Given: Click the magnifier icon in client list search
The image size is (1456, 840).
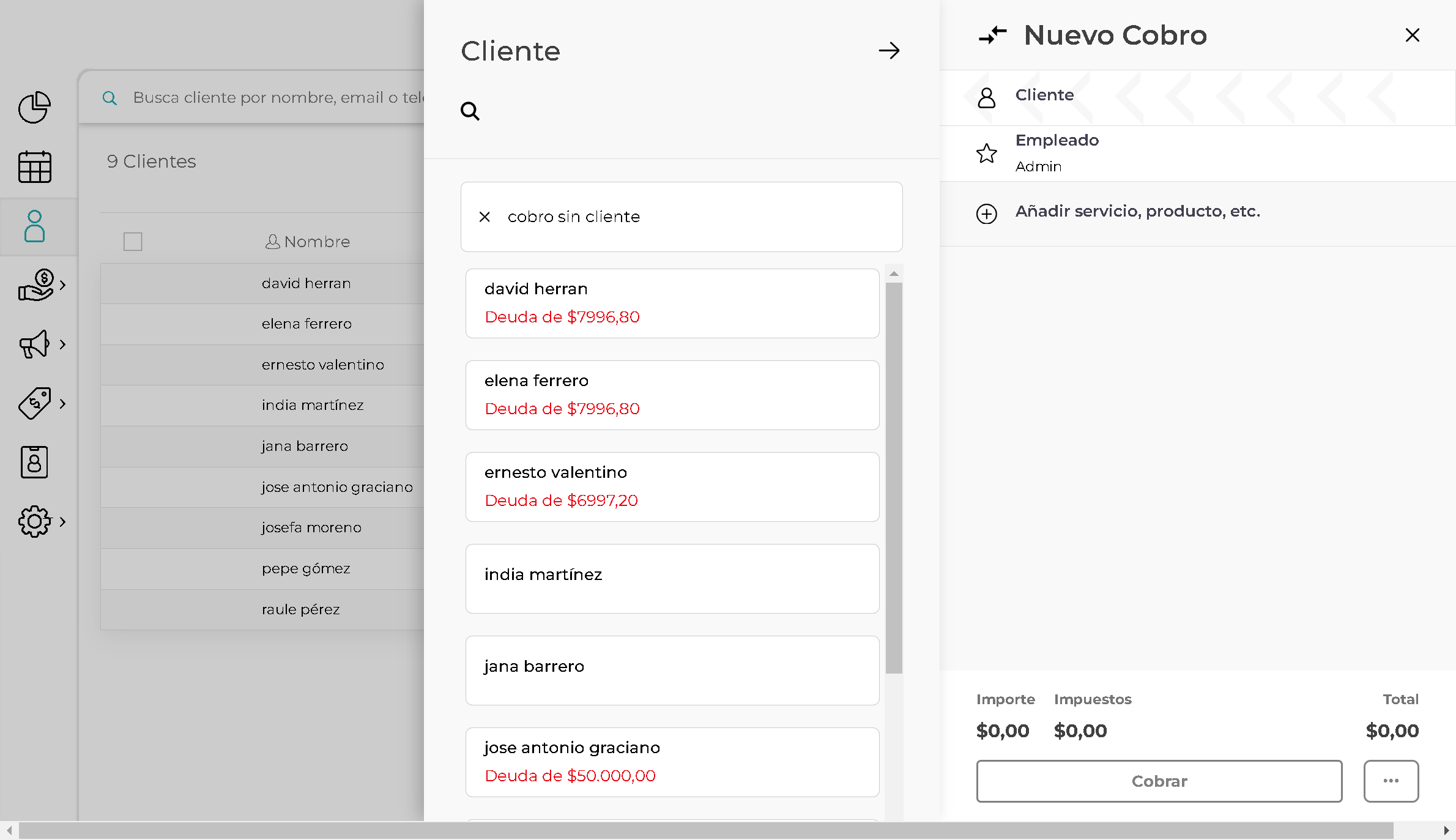Looking at the screenshot, I should coord(110,98).
